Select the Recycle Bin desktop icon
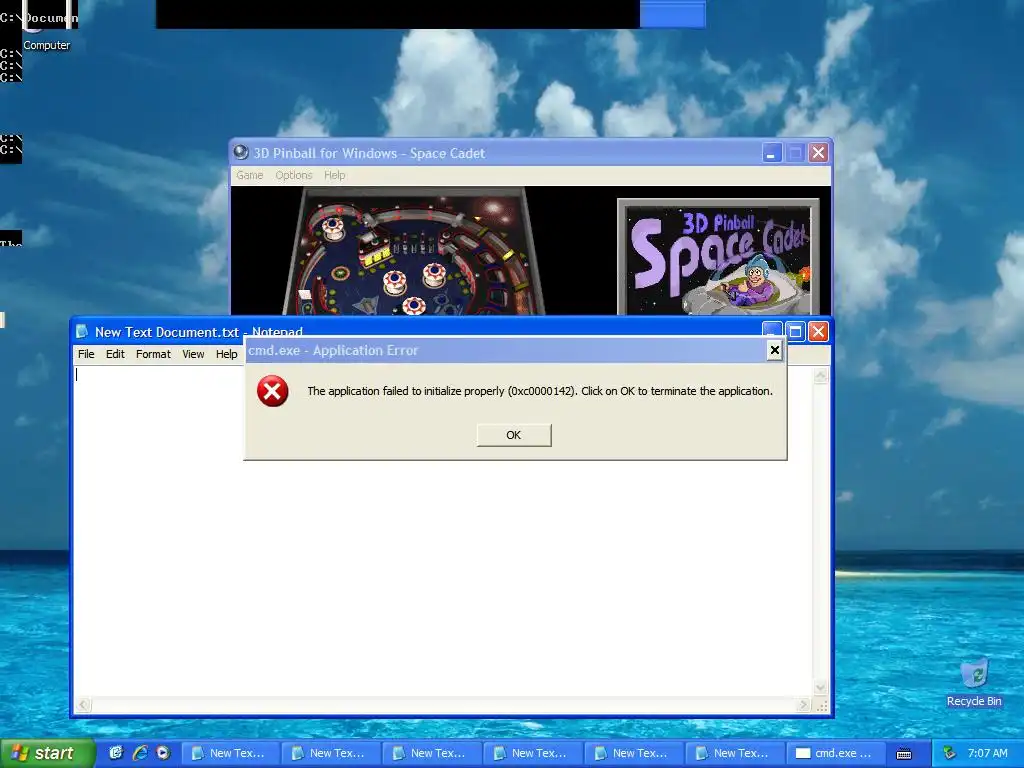 tap(974, 682)
